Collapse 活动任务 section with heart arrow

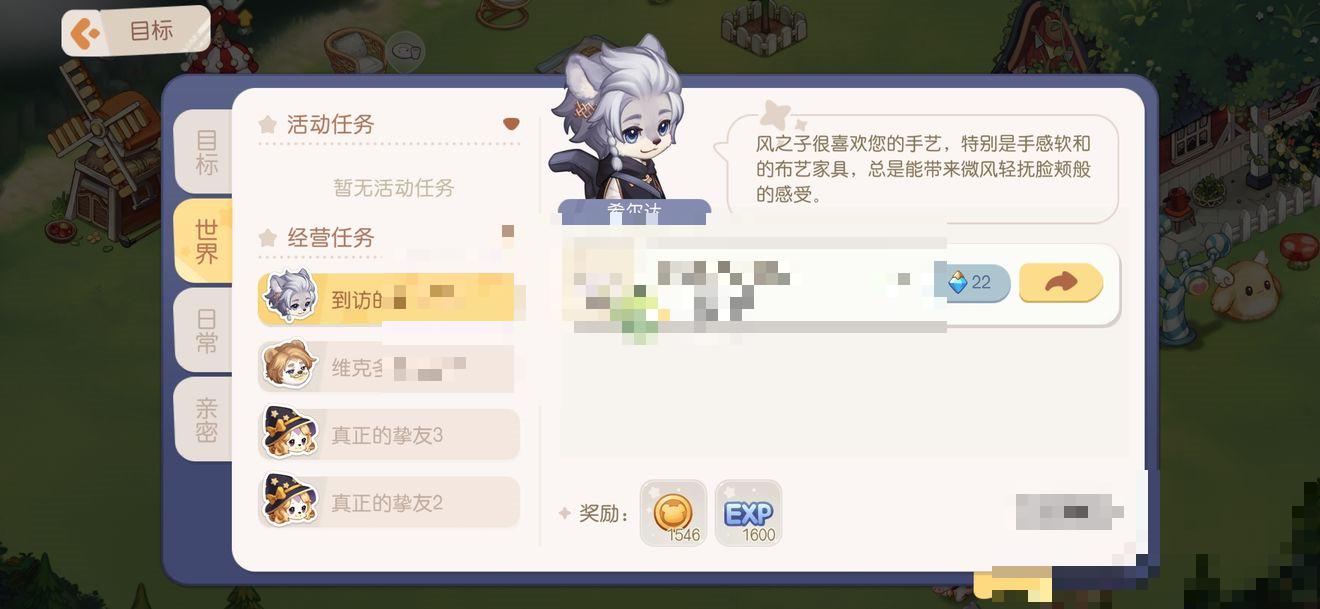tap(511, 124)
